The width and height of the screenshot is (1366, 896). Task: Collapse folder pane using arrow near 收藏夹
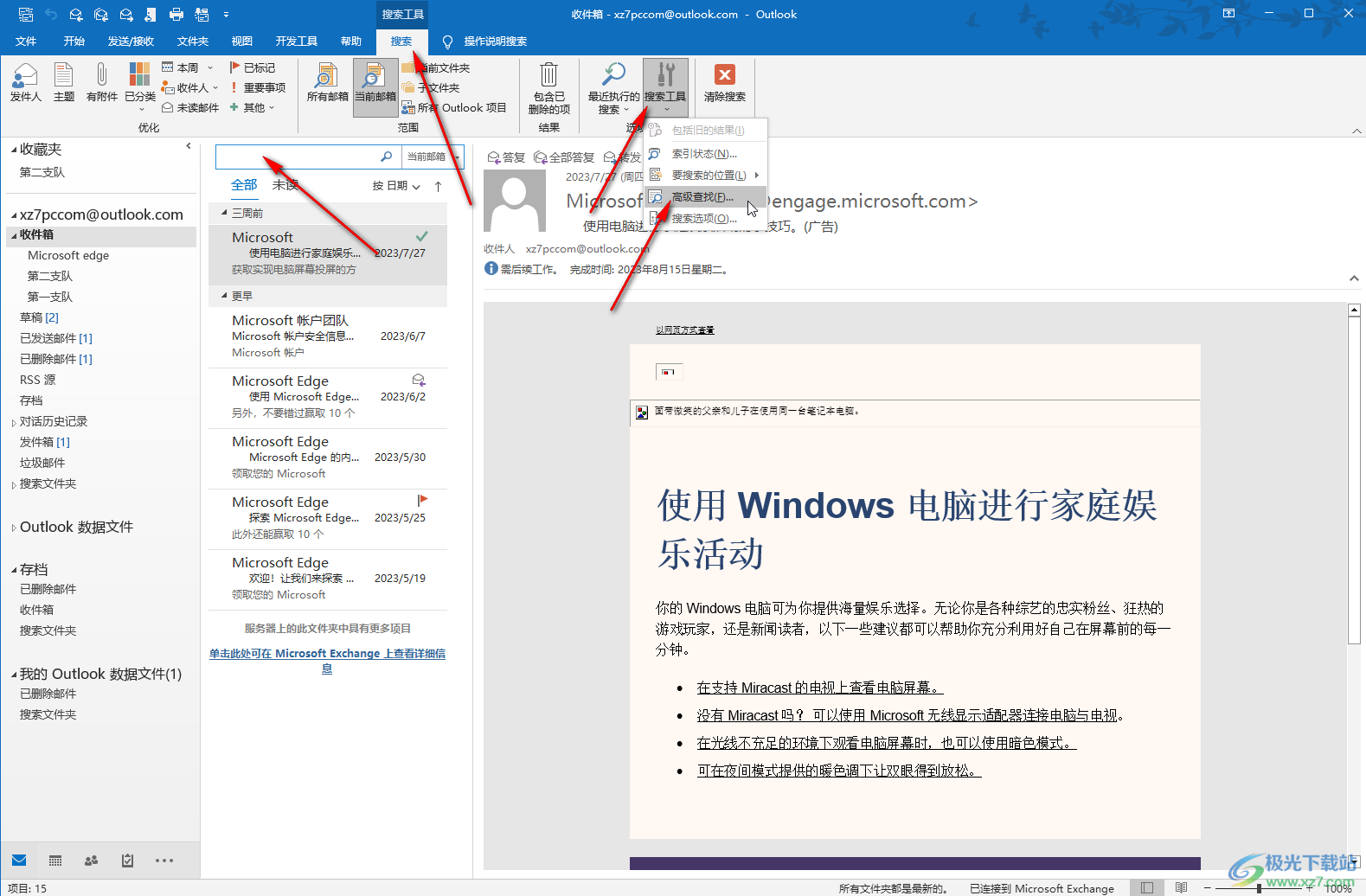pos(188,146)
